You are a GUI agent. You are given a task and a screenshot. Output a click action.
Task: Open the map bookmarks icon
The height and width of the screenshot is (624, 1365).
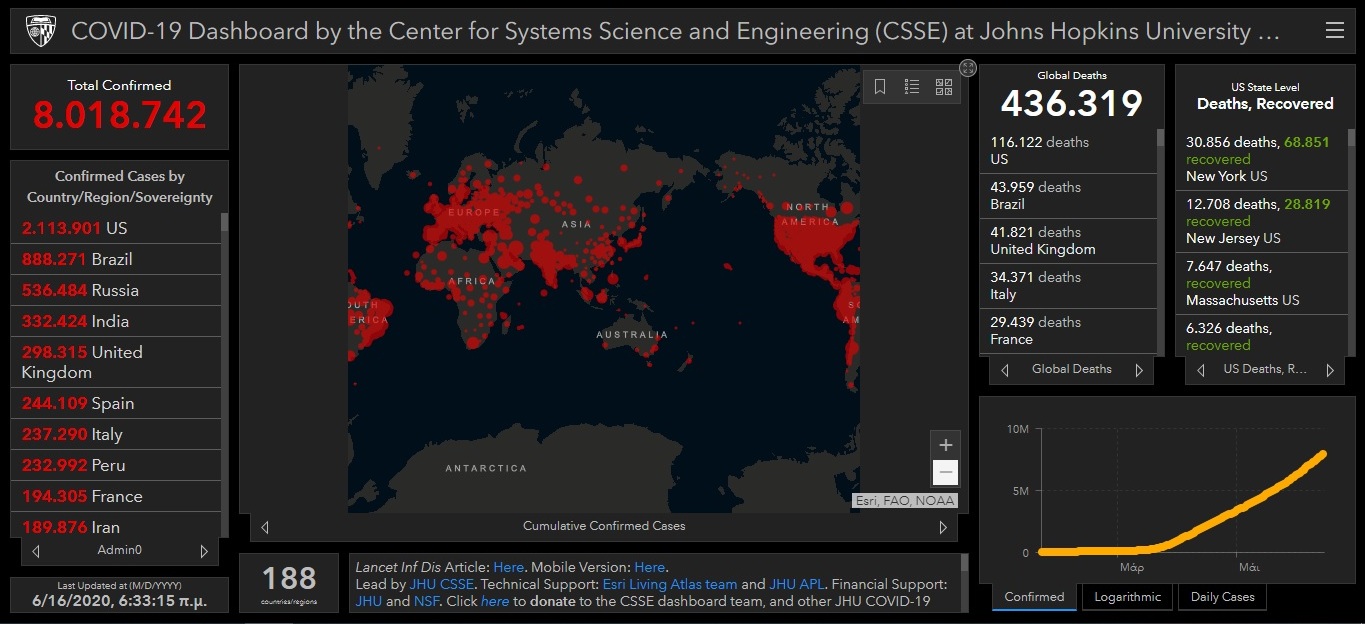pos(880,87)
